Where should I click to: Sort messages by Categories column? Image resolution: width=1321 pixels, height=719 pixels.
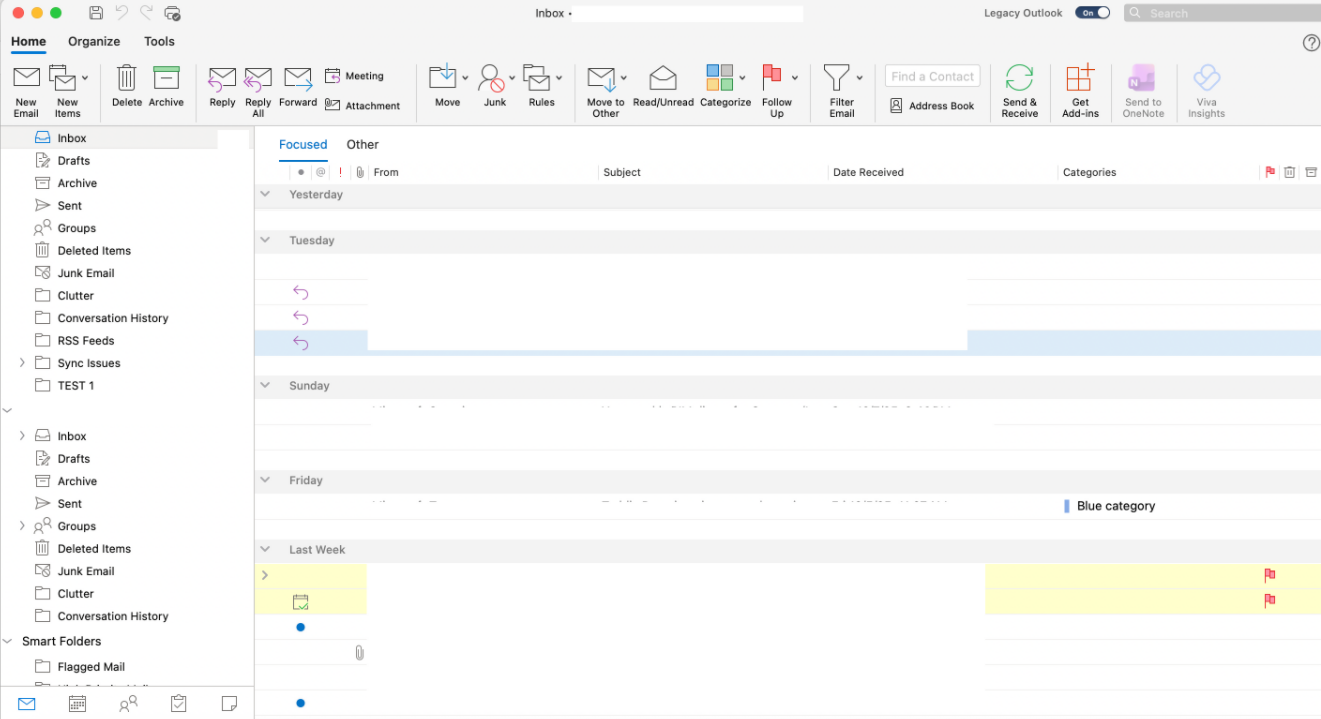click(x=1089, y=172)
